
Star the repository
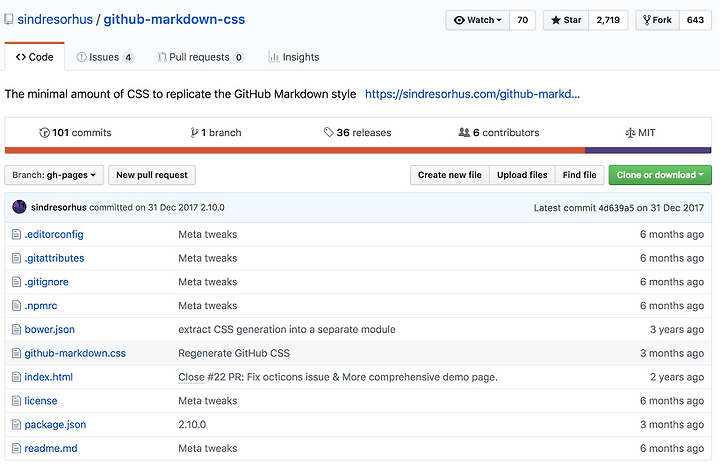coord(566,20)
